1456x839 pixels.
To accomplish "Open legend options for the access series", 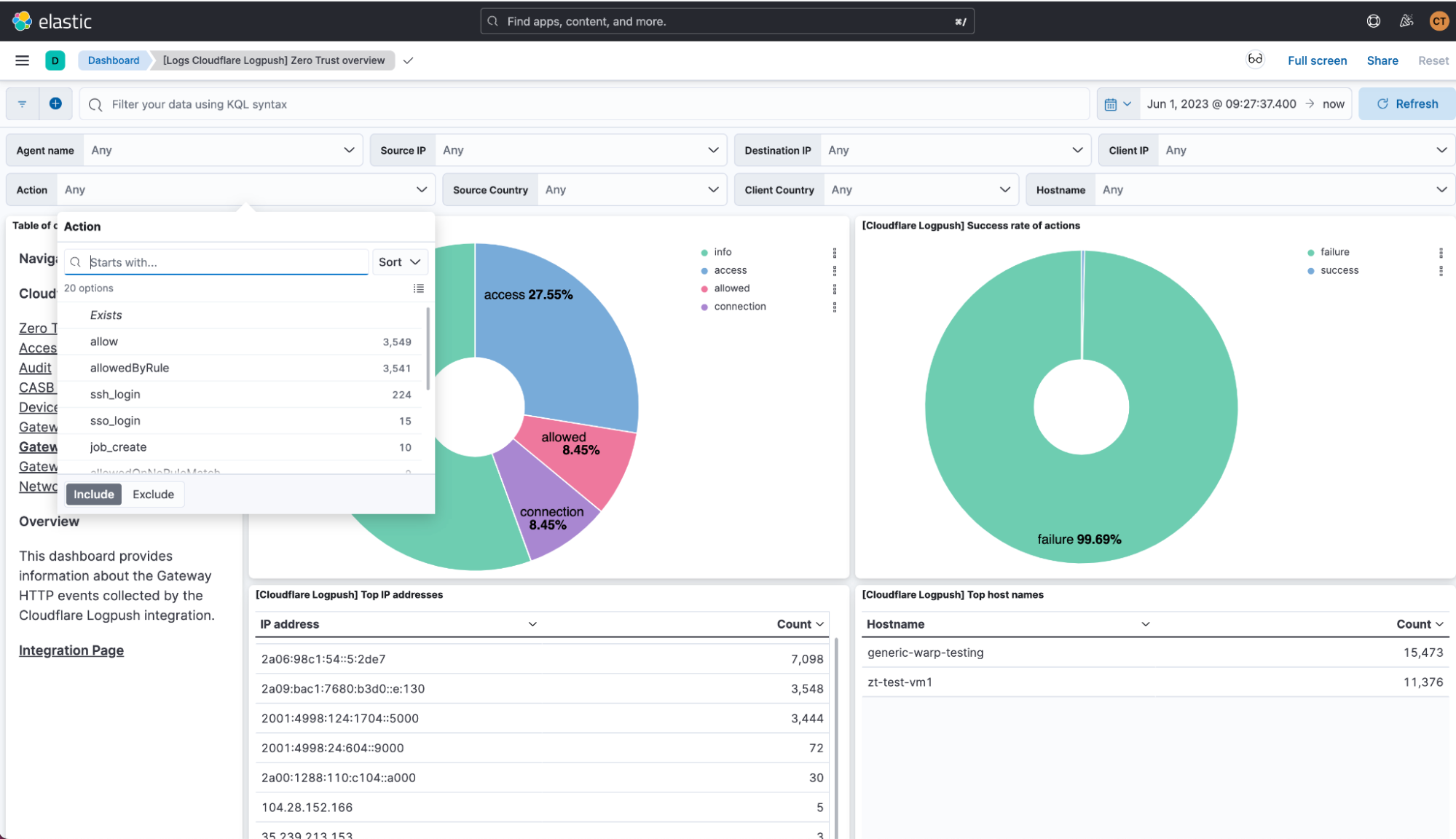I will [x=834, y=270].
